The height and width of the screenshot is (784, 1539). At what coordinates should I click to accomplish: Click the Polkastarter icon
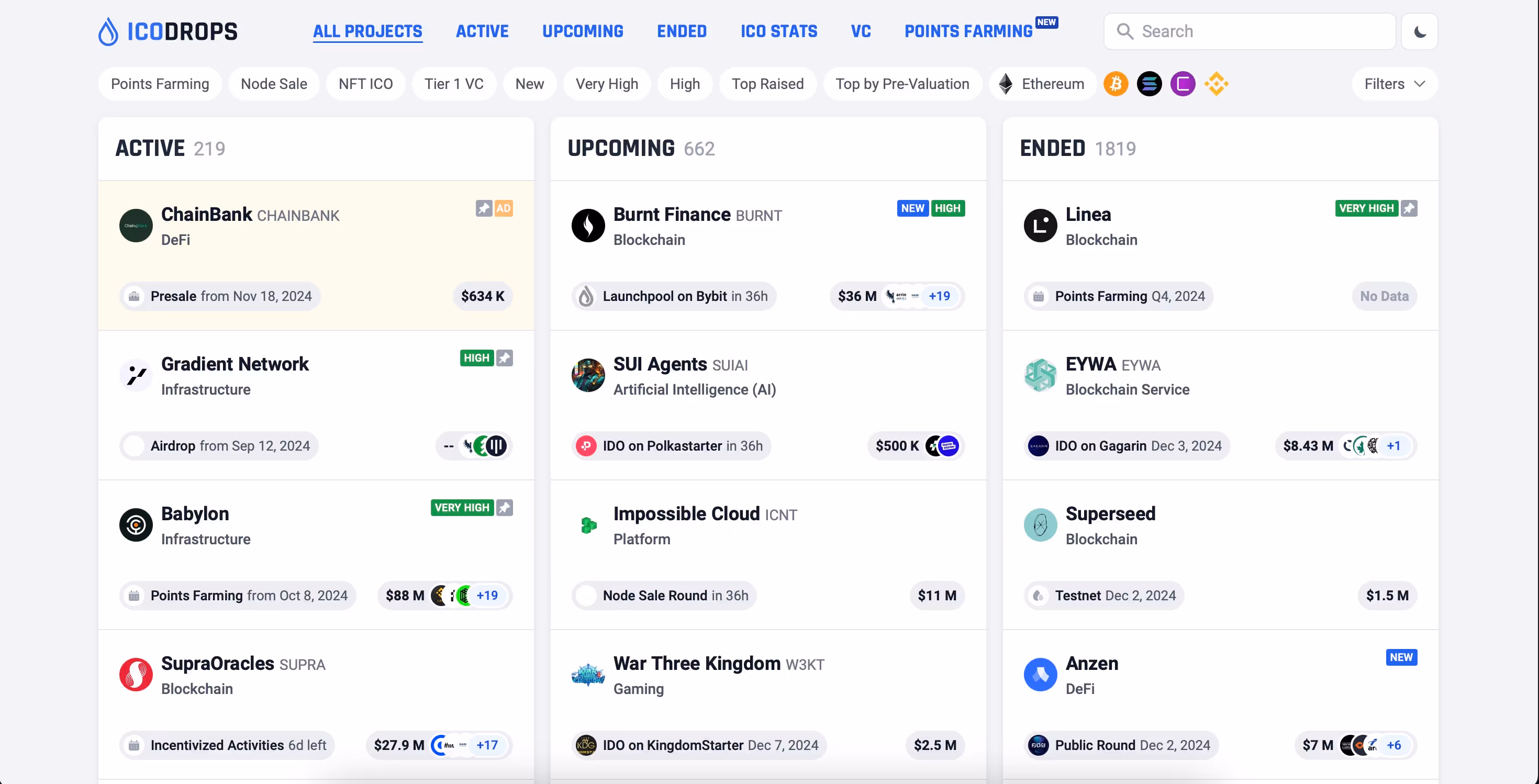(x=586, y=446)
